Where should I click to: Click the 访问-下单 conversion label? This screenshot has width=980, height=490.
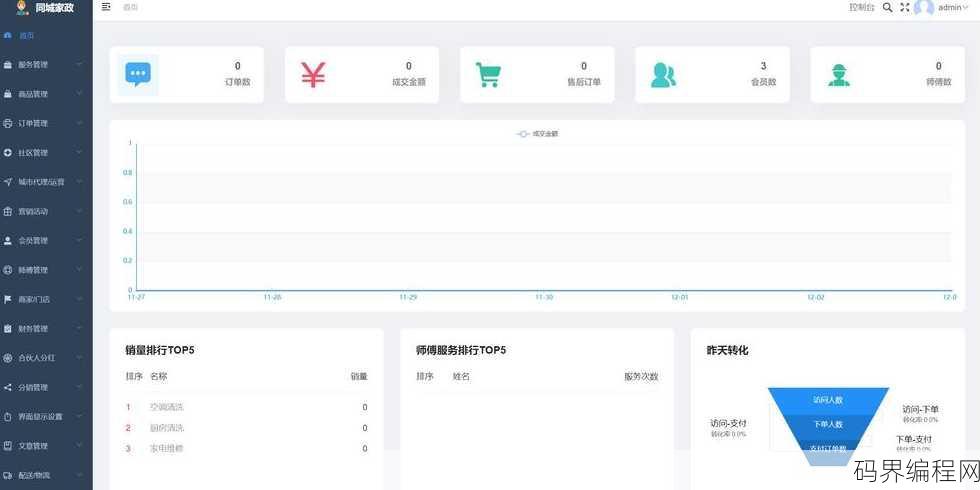[921, 410]
